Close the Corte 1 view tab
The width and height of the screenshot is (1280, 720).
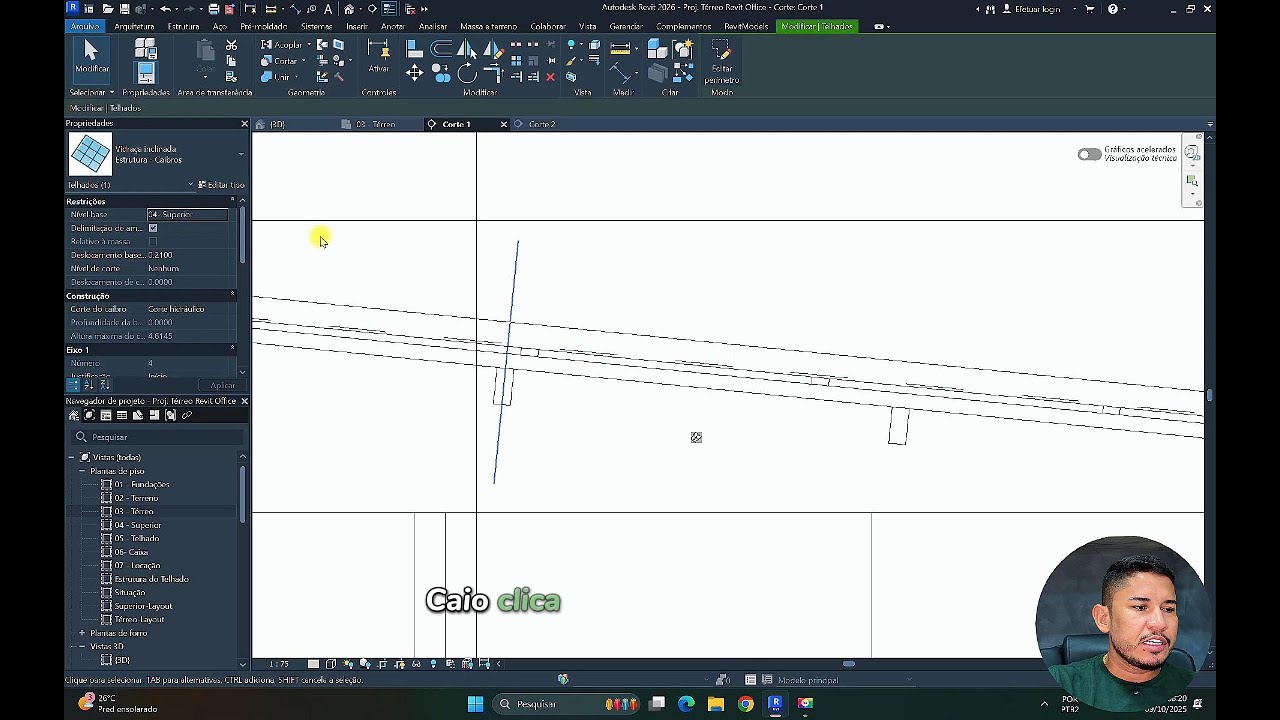pyautogui.click(x=503, y=124)
